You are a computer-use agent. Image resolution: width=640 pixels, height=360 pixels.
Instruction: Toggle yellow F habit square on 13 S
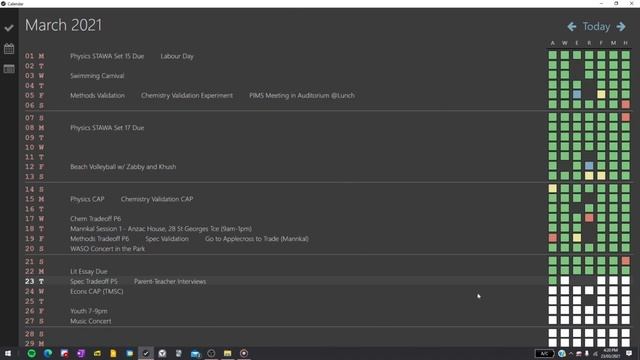pos(601,176)
